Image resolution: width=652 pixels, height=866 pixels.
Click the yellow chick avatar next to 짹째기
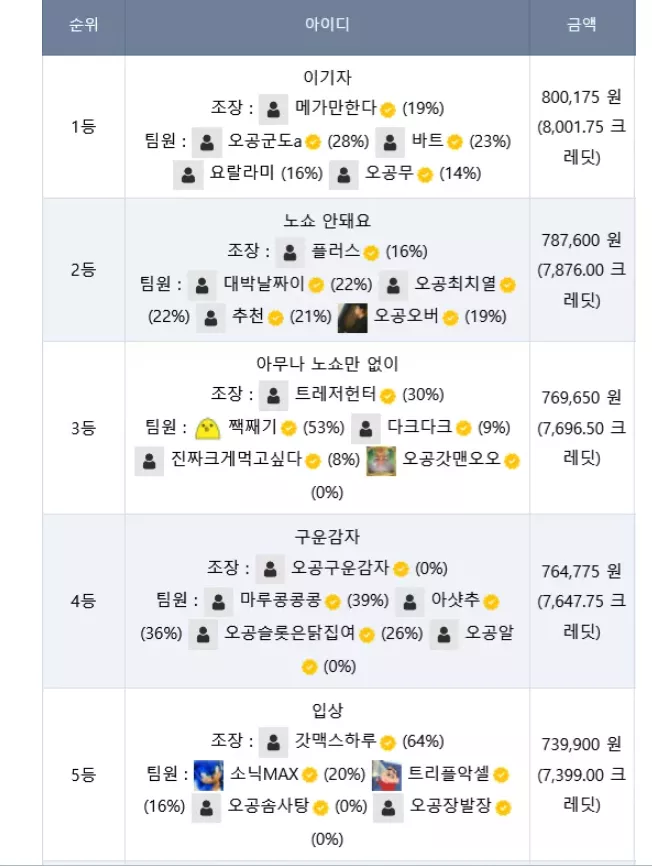pyautogui.click(x=208, y=428)
